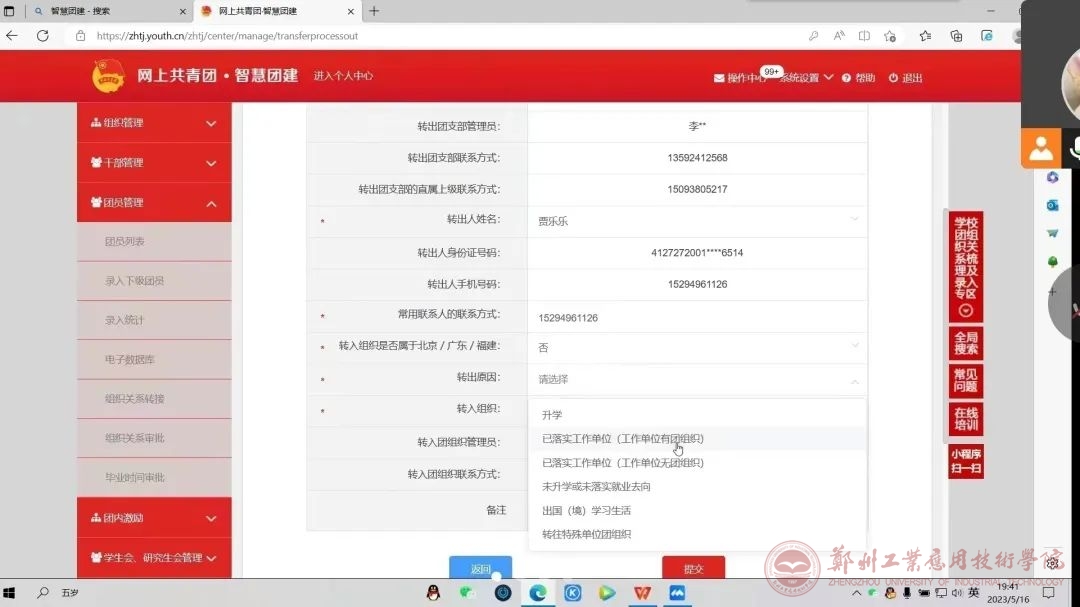
Task: Open WPS Office from the taskbar
Action: click(641, 593)
